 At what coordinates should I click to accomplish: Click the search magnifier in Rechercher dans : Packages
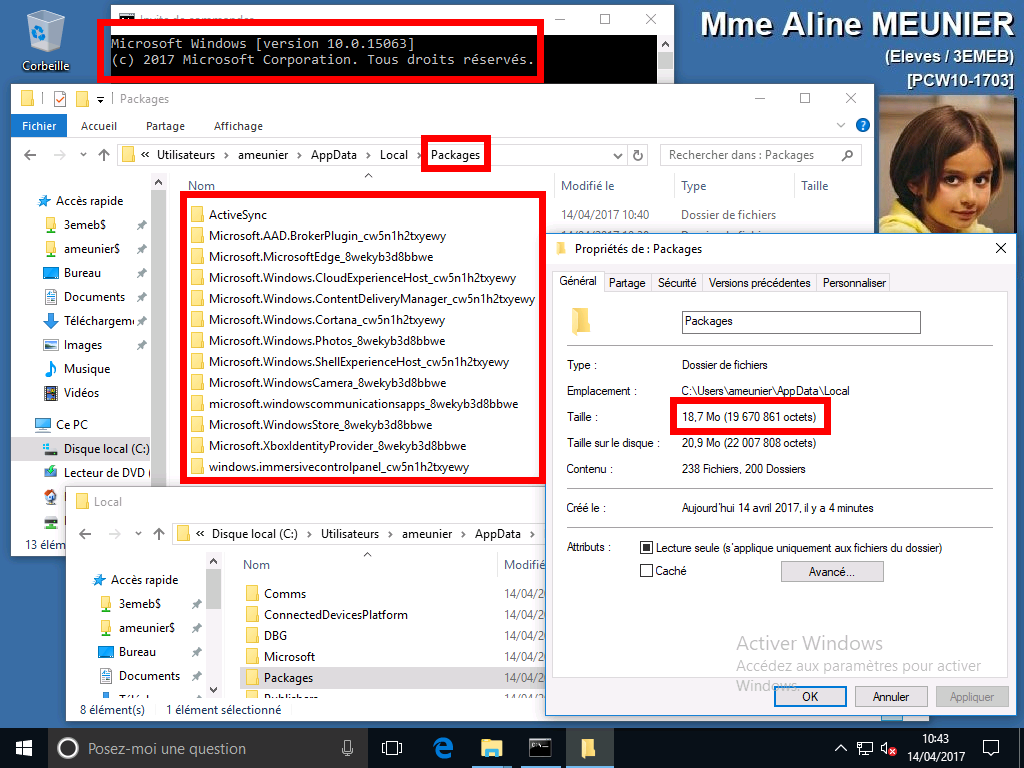[848, 155]
